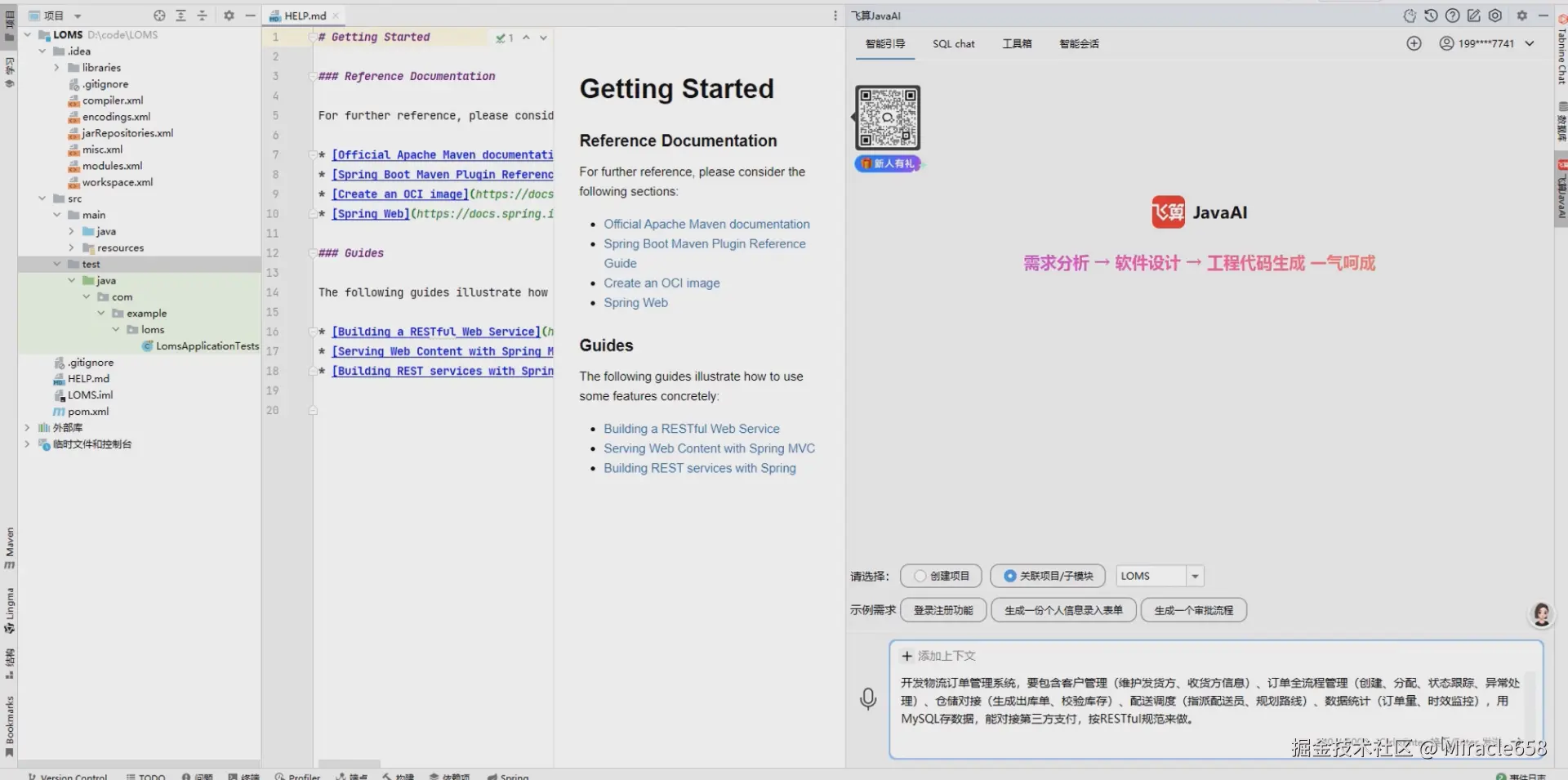
Task: Click the inspections typo indicator in the editor
Action: click(504, 38)
